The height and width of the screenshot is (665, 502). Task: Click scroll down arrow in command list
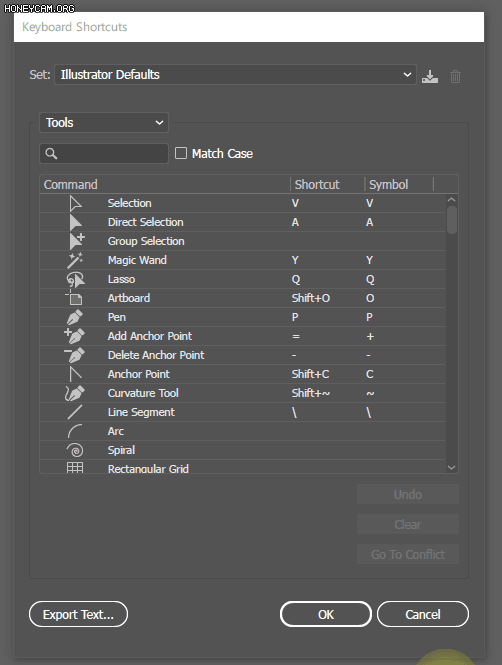tap(452, 467)
